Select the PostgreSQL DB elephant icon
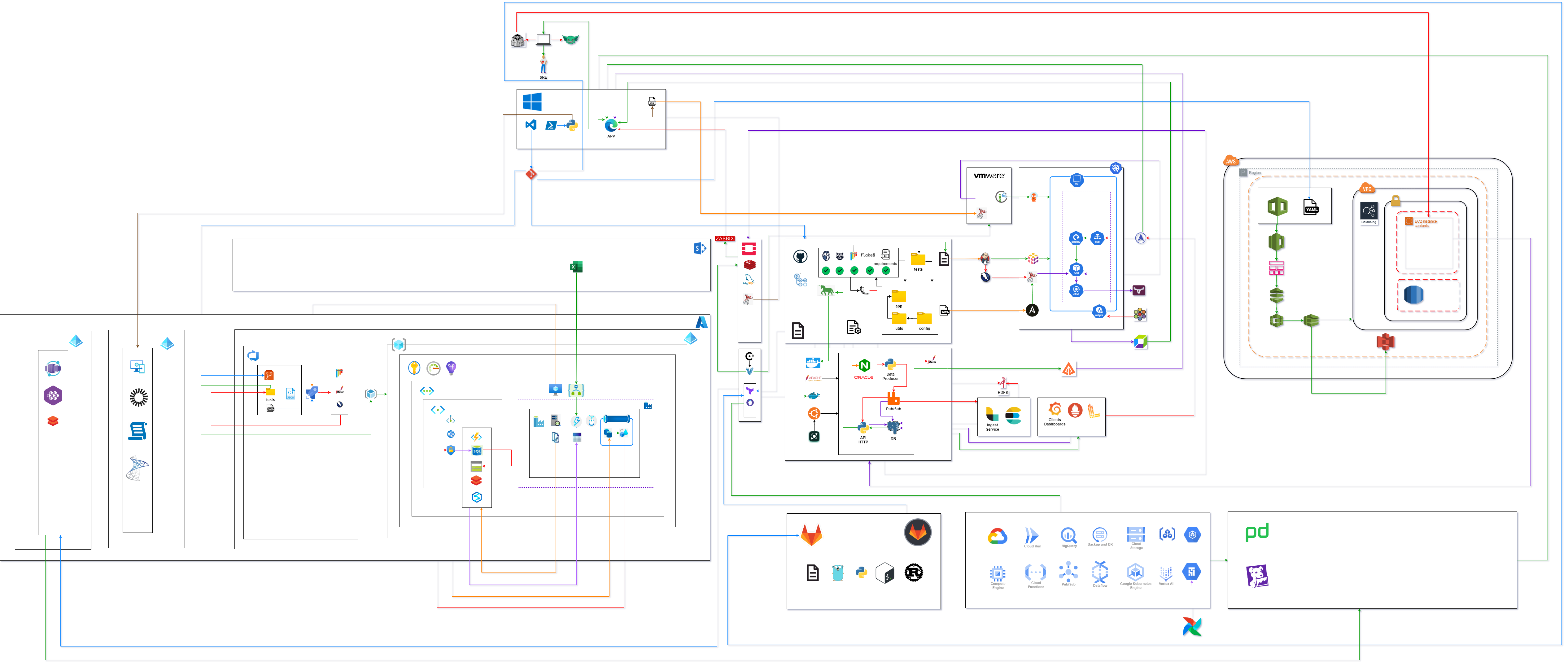This screenshot has height=666, width=1568. pos(893,428)
